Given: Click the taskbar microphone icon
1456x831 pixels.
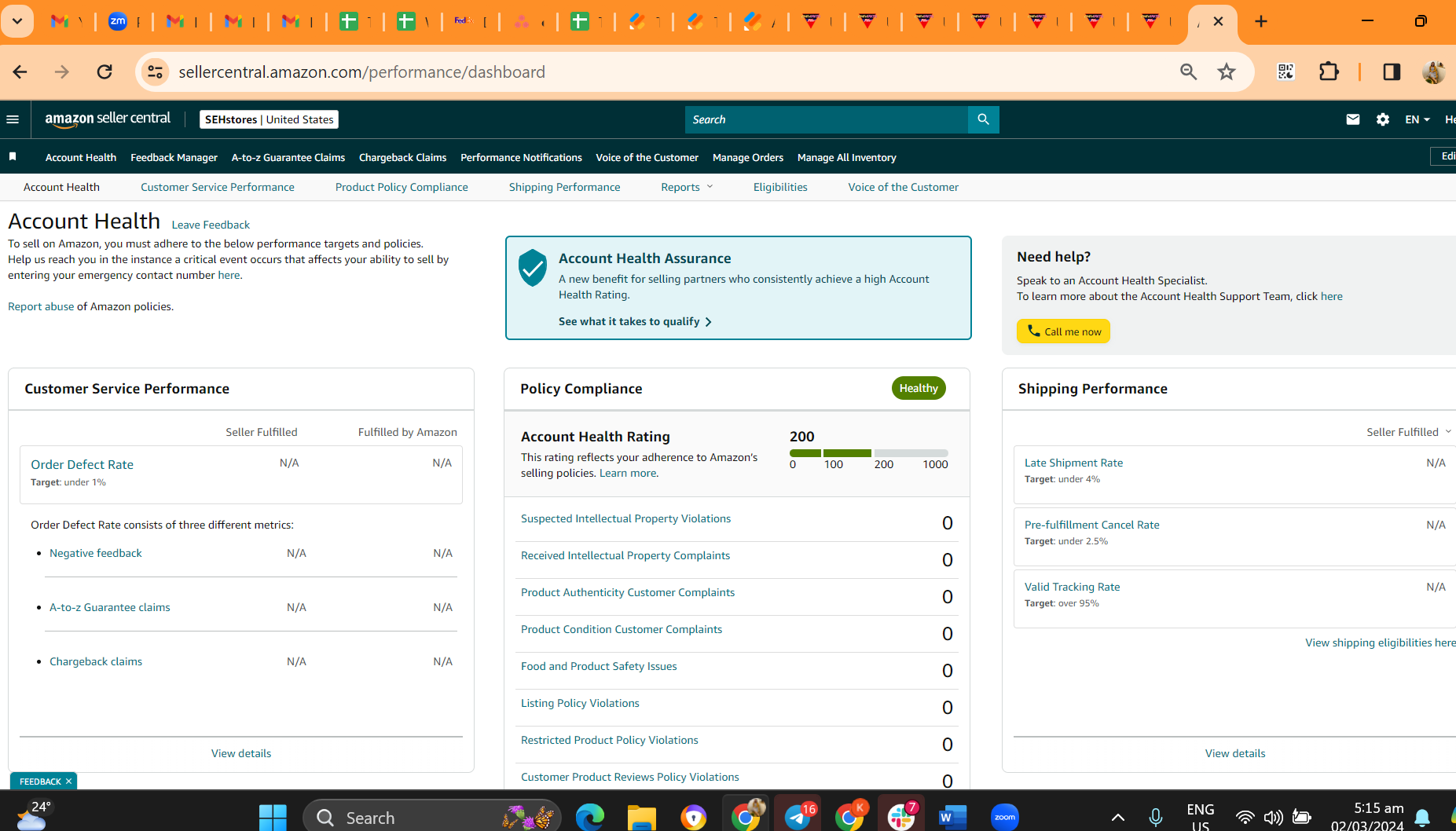Looking at the screenshot, I should click(x=1155, y=818).
